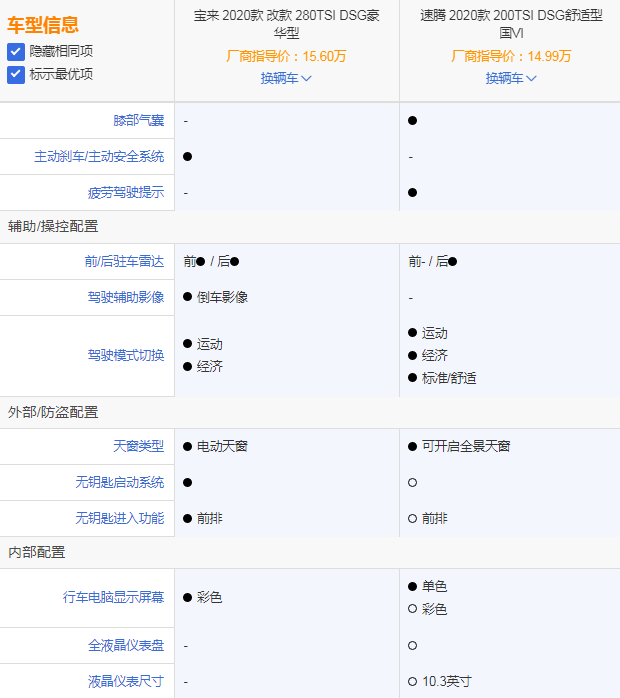
Task: Click the 驾驶辅助影像 link
Action: pyautogui.click(x=126, y=297)
